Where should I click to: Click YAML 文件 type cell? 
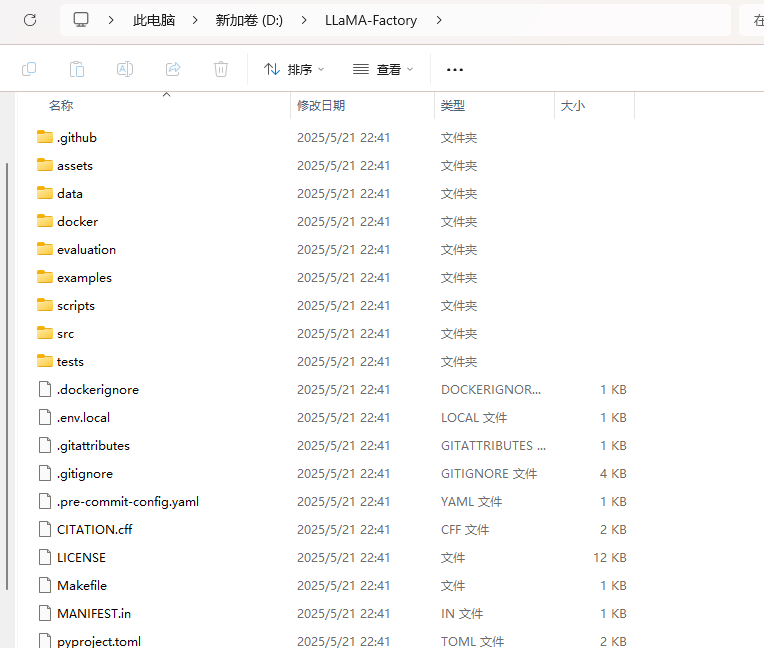pyautogui.click(x=471, y=501)
